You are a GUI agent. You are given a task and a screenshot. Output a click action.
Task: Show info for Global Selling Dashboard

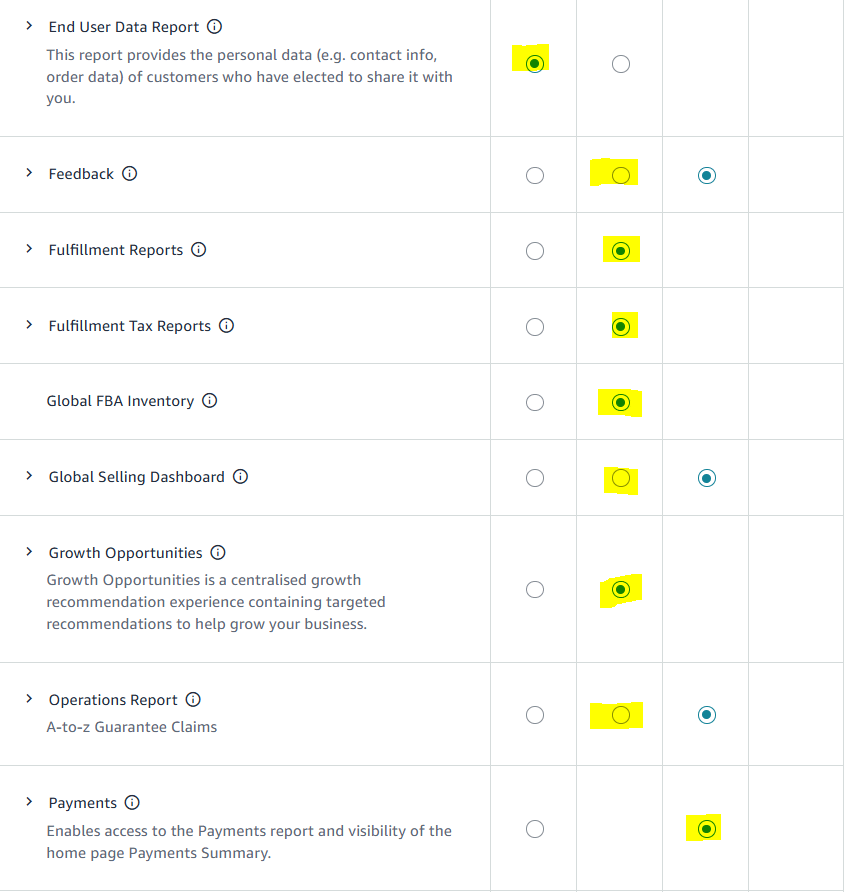(x=240, y=477)
